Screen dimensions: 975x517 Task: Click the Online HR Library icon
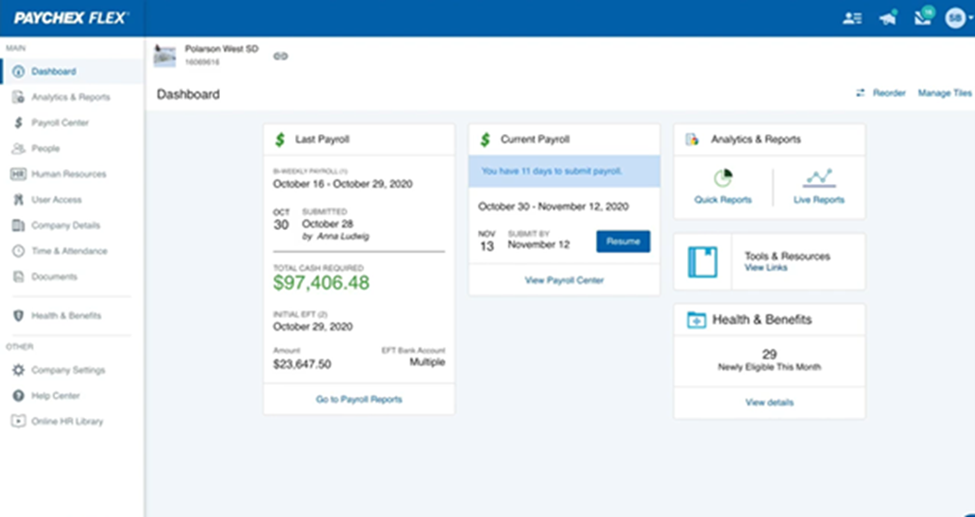(19, 421)
